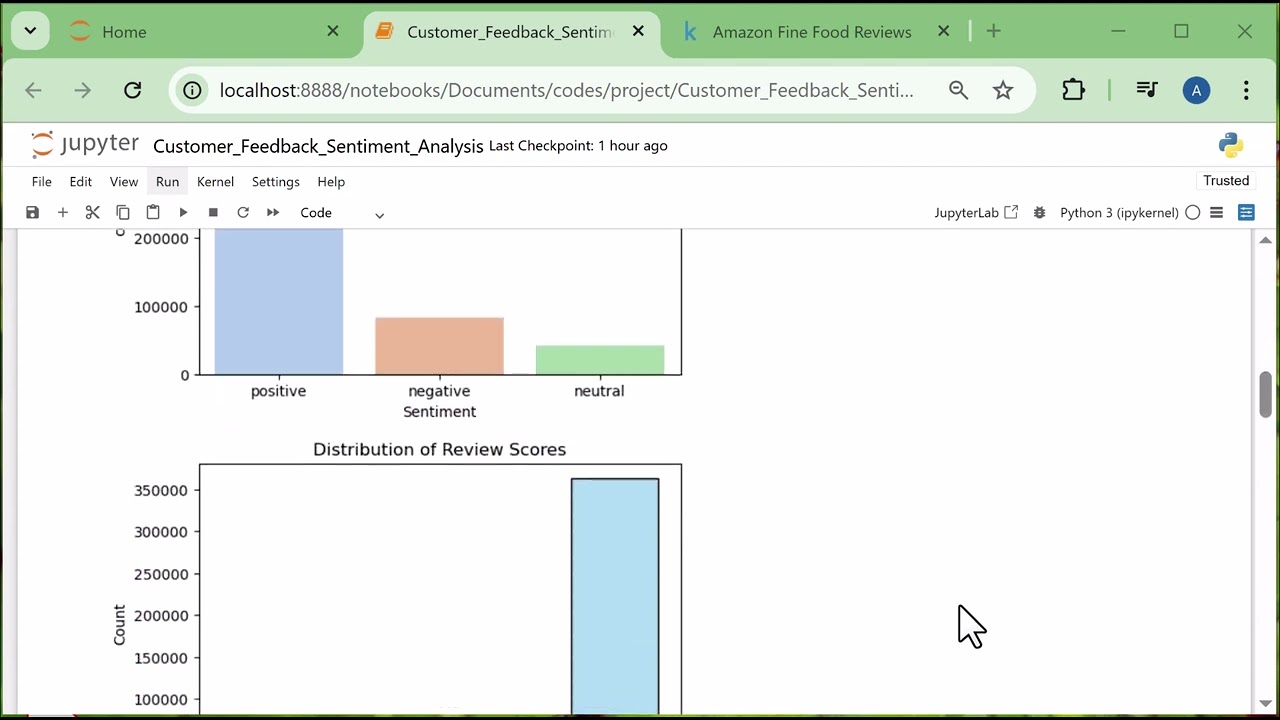Paste cell from clipboard
The width and height of the screenshot is (1280, 720).
click(153, 212)
